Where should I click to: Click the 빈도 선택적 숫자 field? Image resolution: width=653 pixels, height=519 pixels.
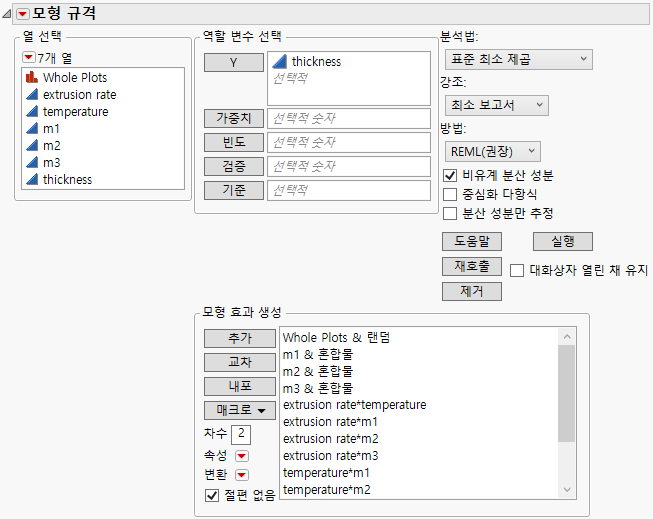(349, 143)
